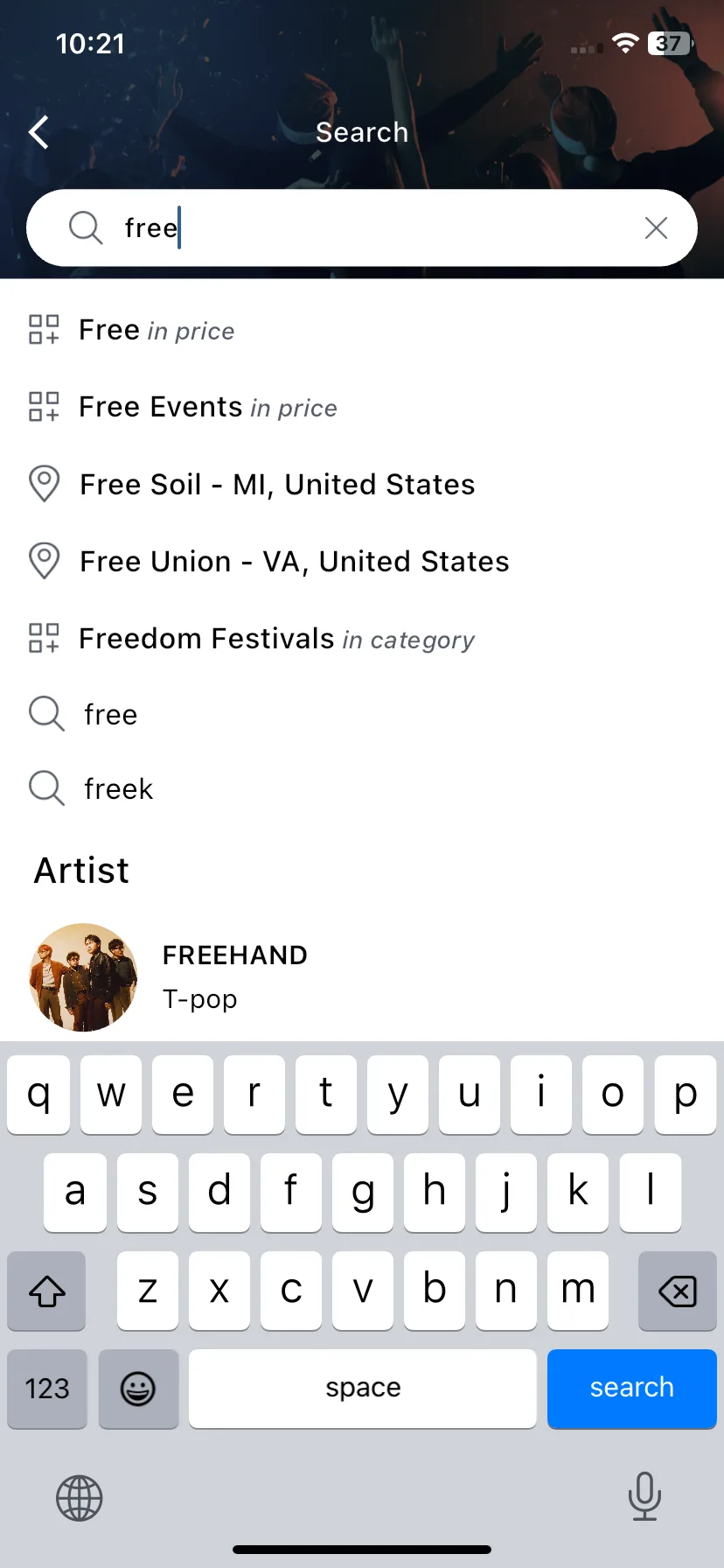This screenshot has height=1568, width=724.
Task: Choose the "Free Events in price" suggestion
Action: tap(362, 407)
